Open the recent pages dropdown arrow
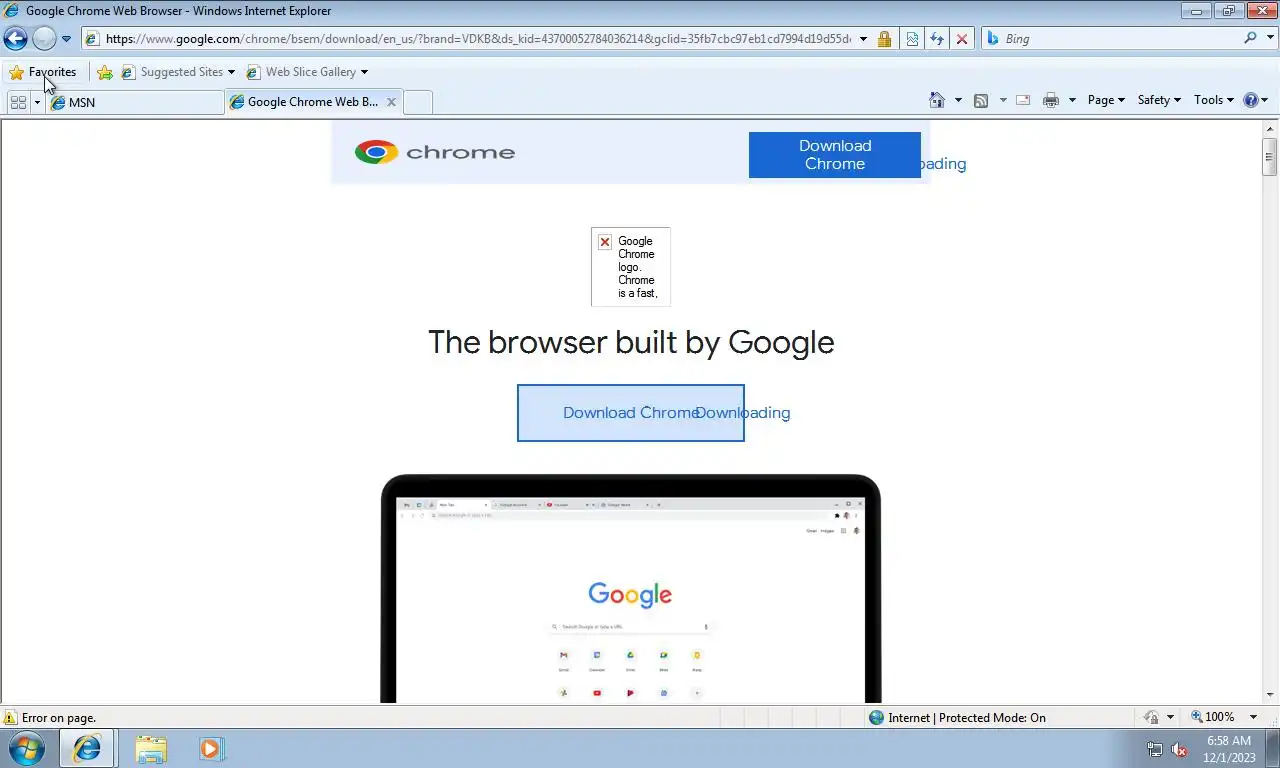This screenshot has height=768, width=1280. tap(66, 39)
